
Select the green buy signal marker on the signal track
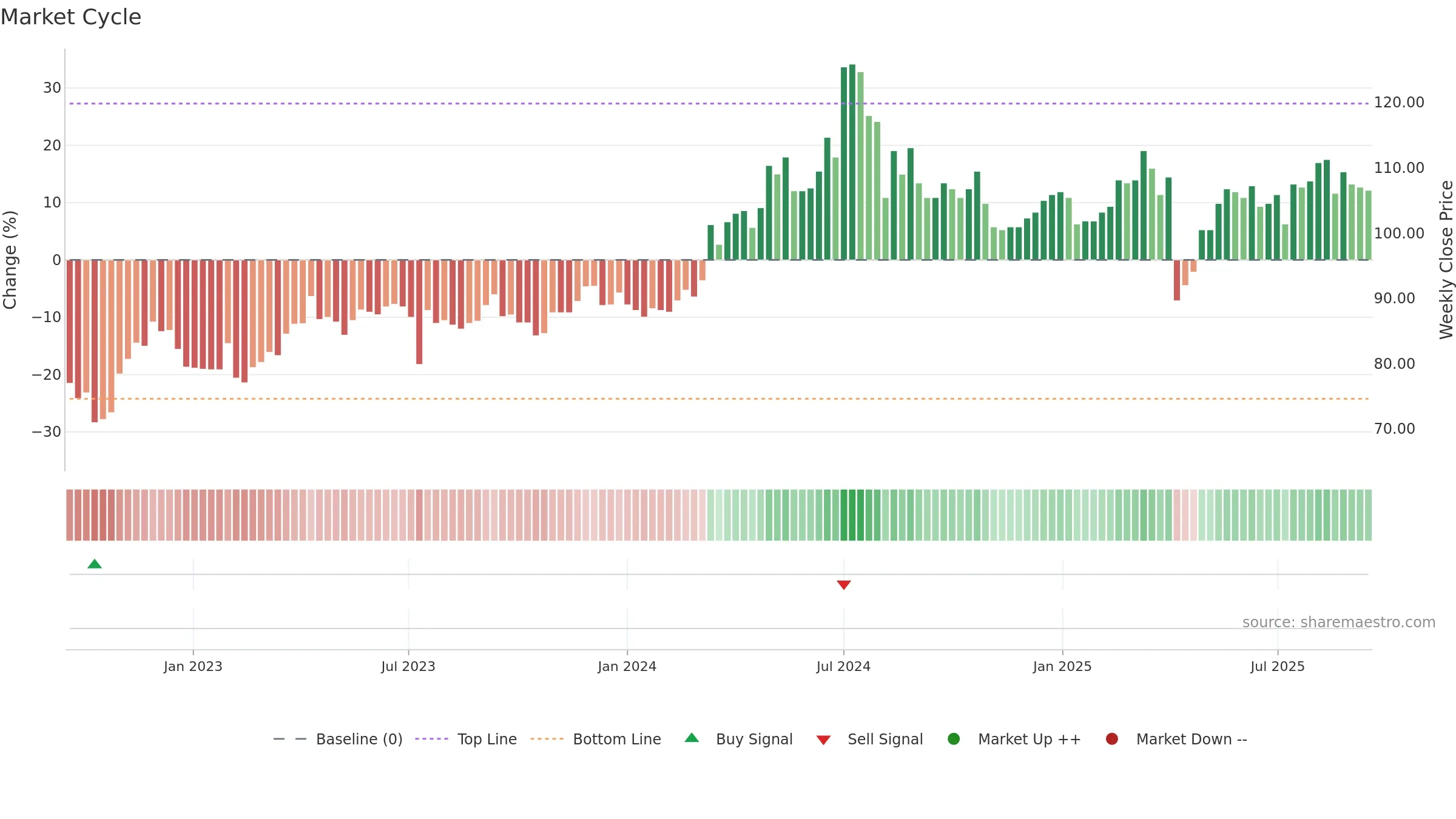(95, 564)
